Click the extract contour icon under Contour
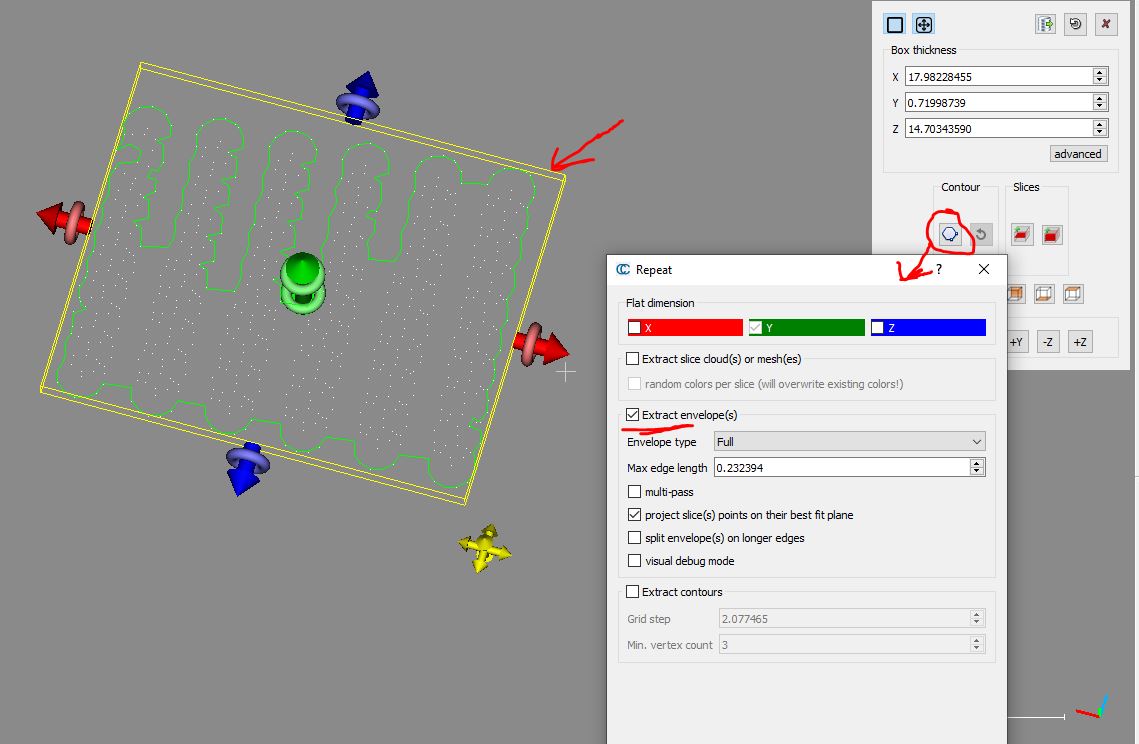This screenshot has width=1139, height=744. 950,235
